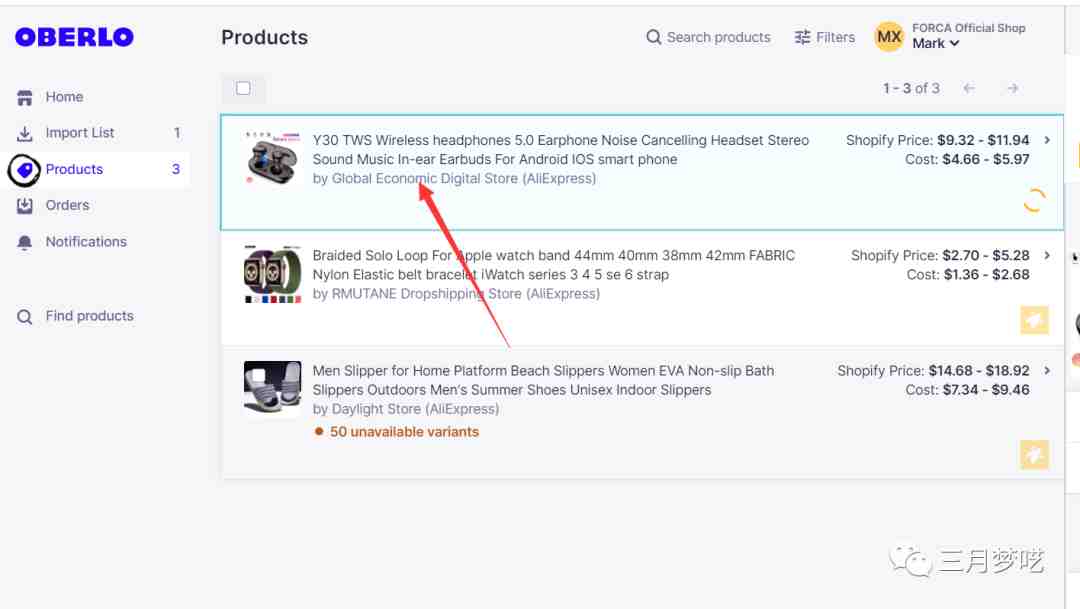
Task: Select Products in the sidebar
Action: pyautogui.click(x=74, y=169)
